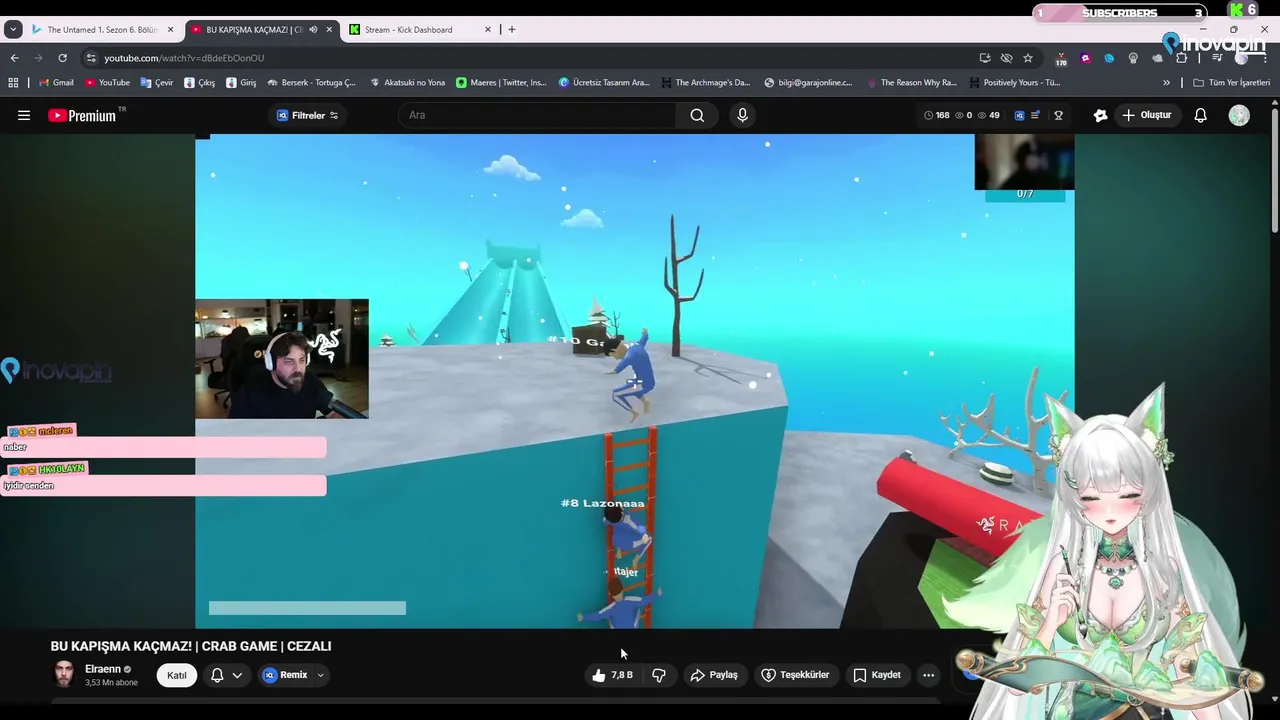Expand notification options chevron next to bell
The width and height of the screenshot is (1280, 720).
(x=237, y=675)
